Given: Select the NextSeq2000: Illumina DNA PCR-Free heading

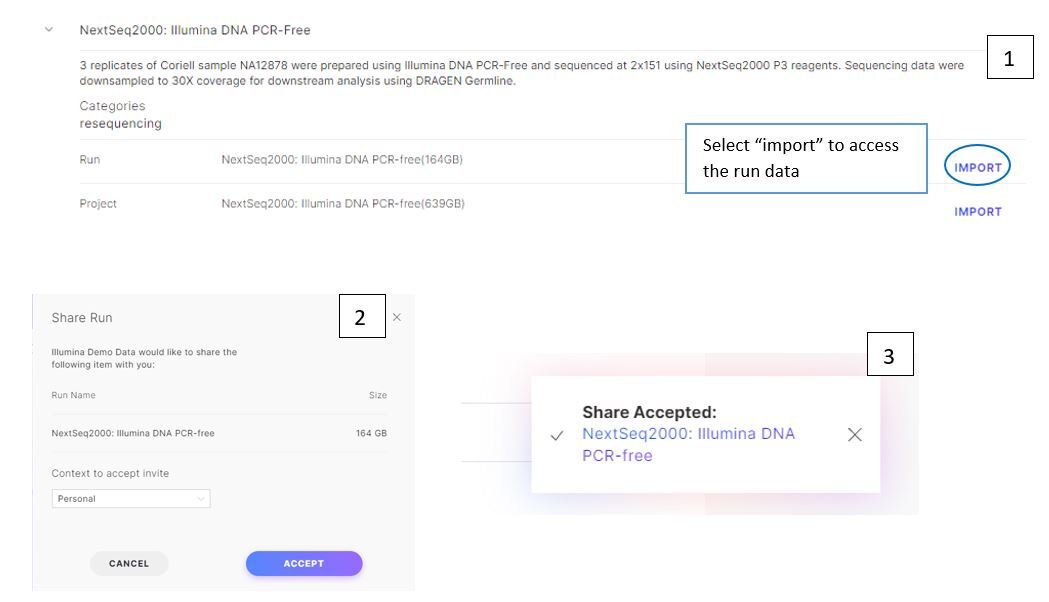Looking at the screenshot, I should click(195, 30).
